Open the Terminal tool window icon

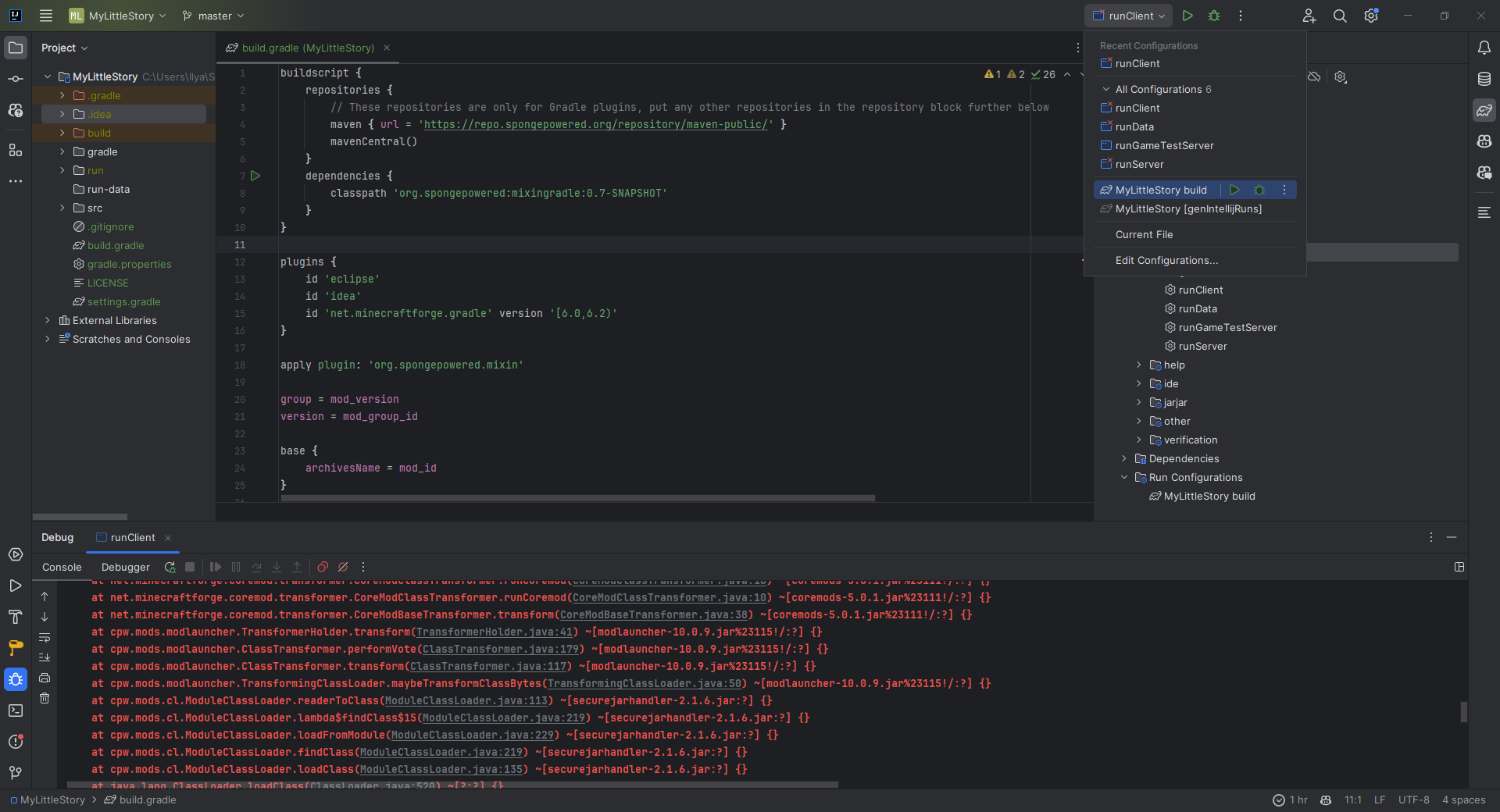coord(16,710)
